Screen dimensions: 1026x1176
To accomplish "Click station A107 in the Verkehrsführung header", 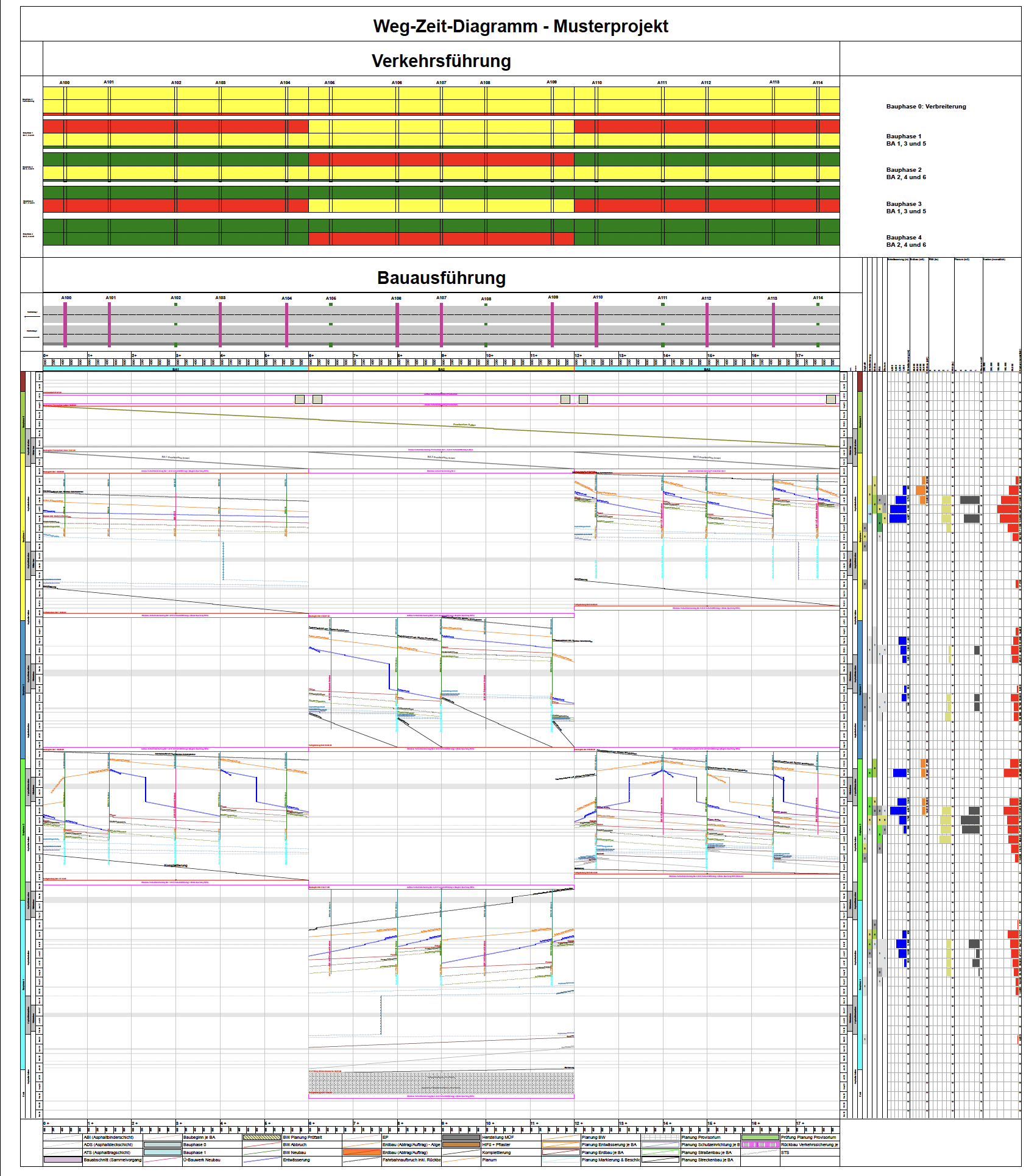I will coord(441,82).
